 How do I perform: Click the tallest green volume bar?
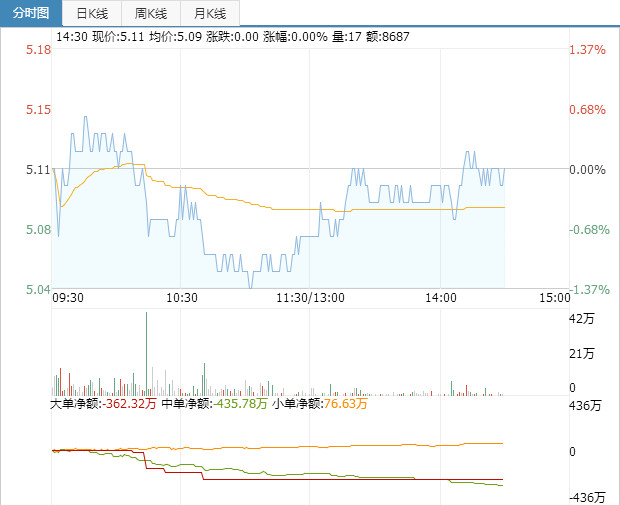click(x=146, y=354)
